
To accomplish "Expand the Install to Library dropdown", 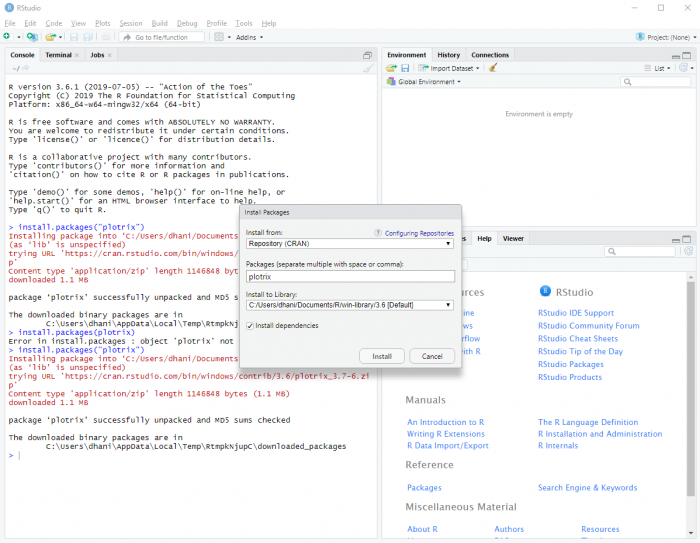I will [350, 305].
